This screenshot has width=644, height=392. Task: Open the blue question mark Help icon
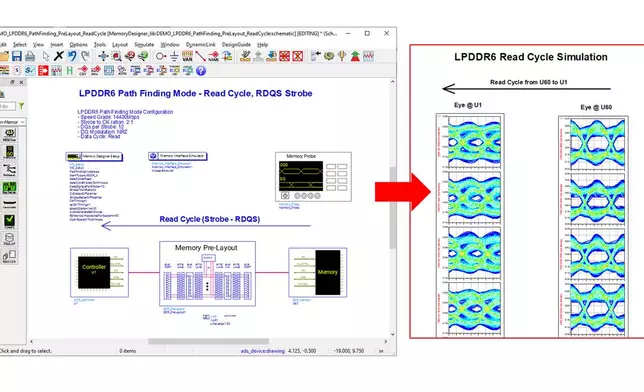point(200,71)
